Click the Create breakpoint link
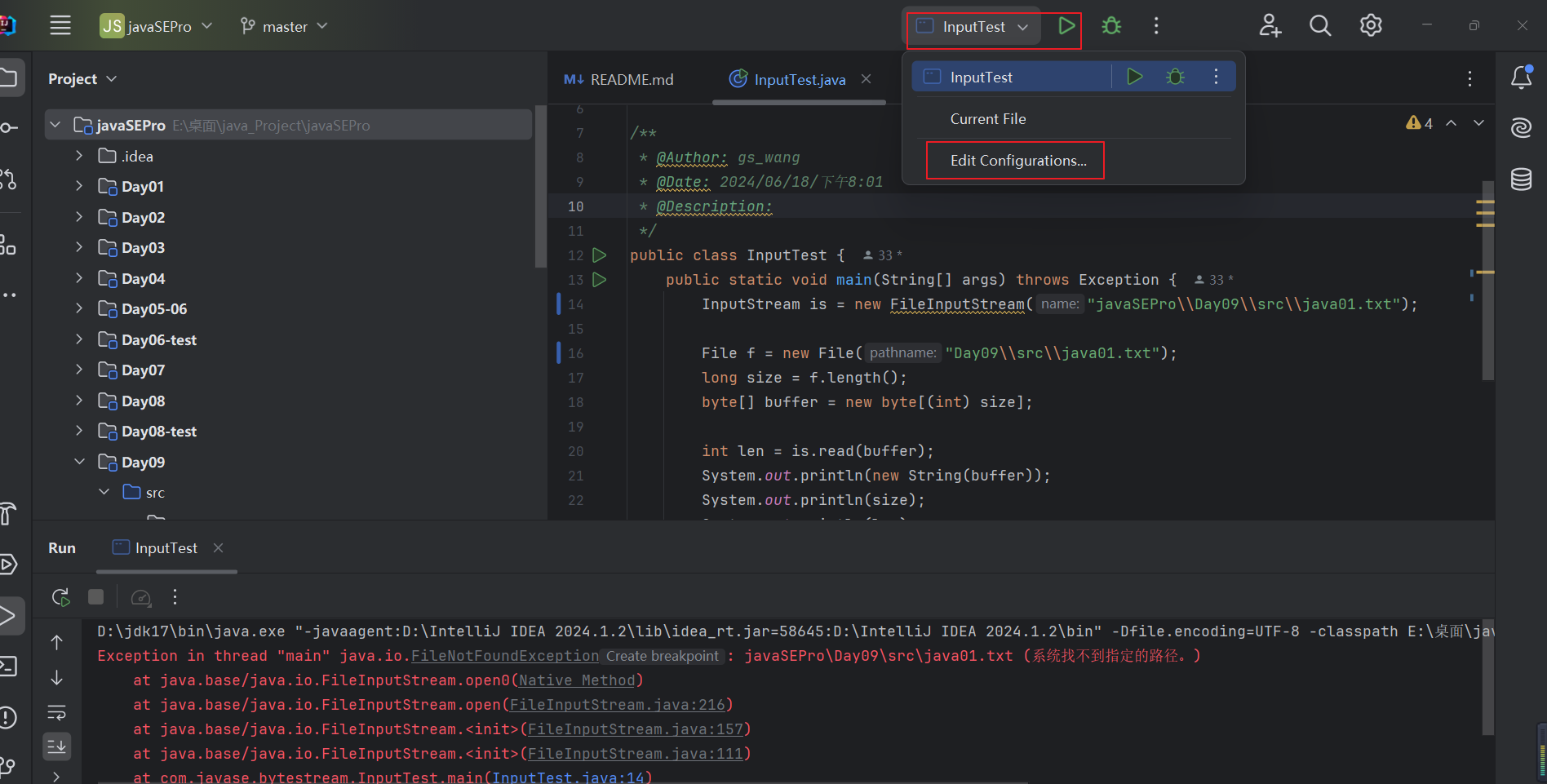Screen dimensions: 1547x784 point(663,656)
